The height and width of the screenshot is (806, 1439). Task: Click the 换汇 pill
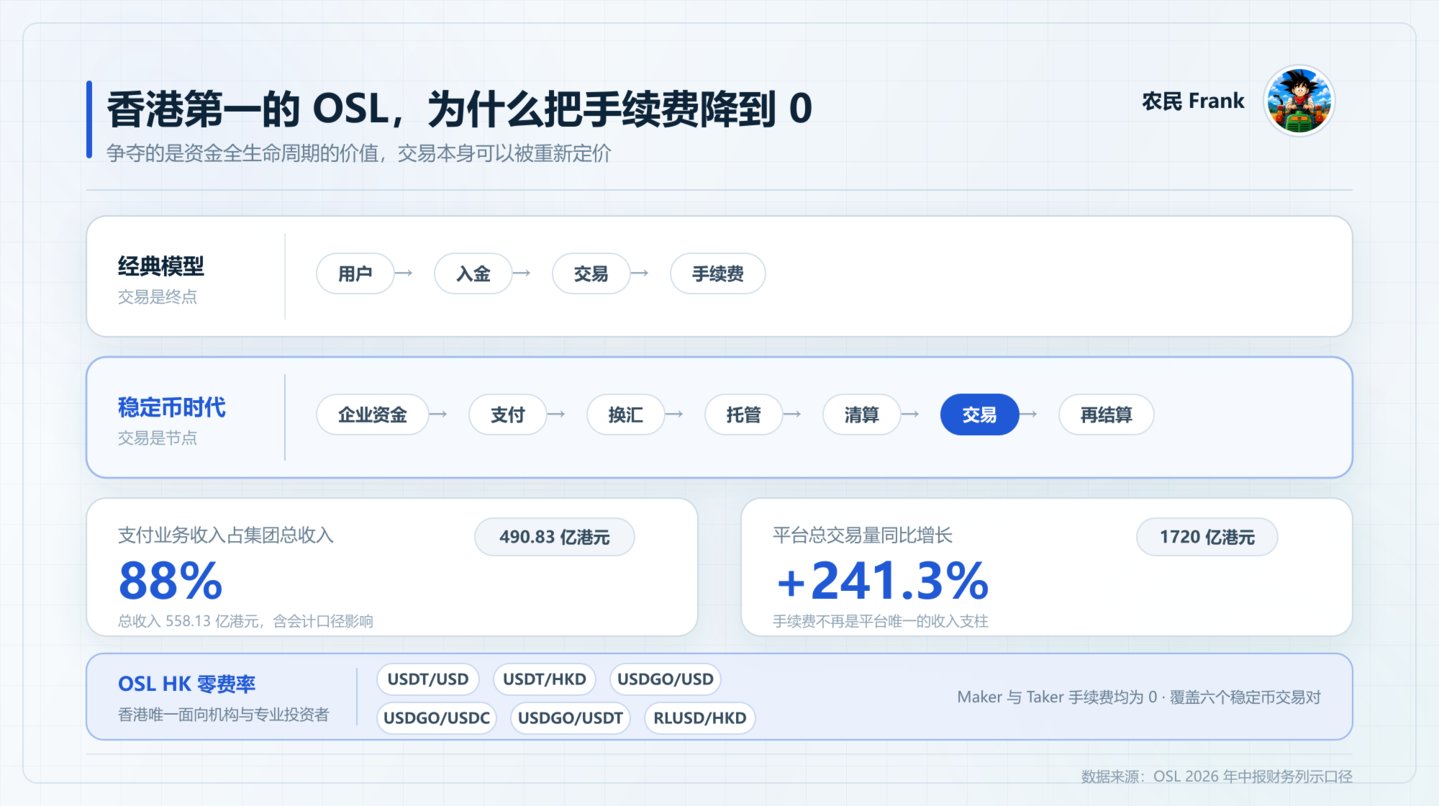pyautogui.click(x=626, y=415)
